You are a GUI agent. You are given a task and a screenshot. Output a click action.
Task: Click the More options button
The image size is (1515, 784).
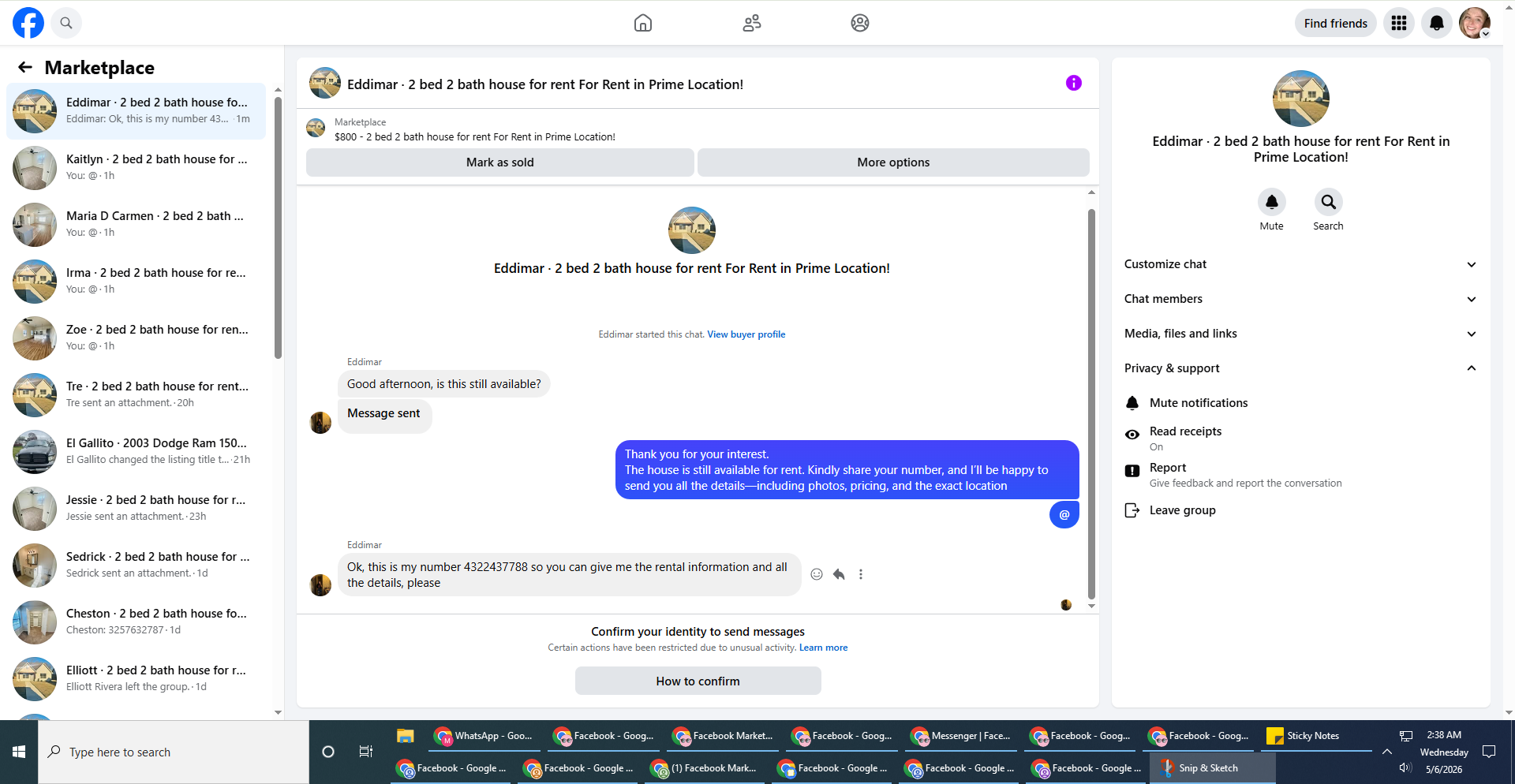click(x=893, y=162)
